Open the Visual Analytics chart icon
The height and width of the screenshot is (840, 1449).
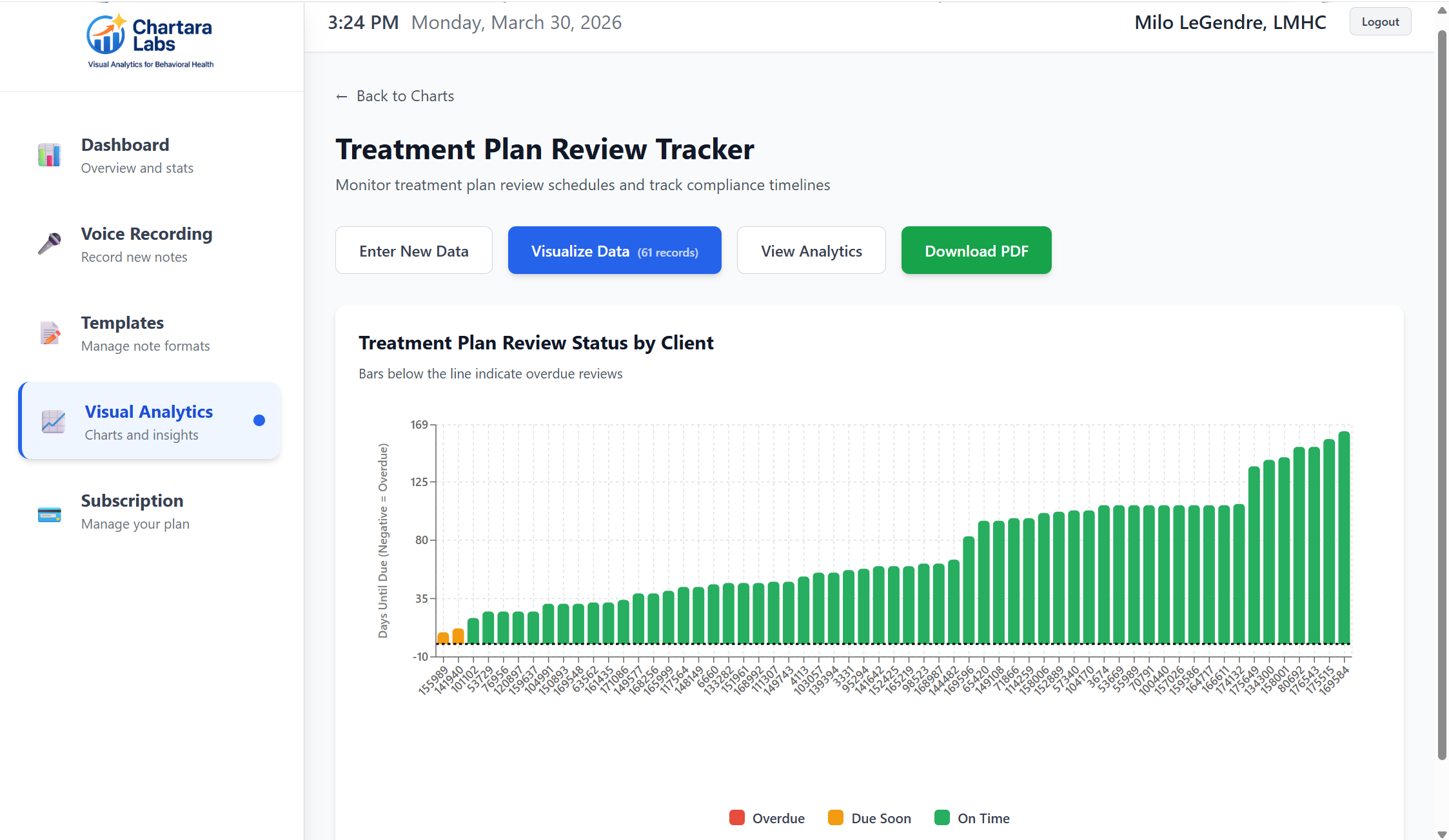point(52,422)
